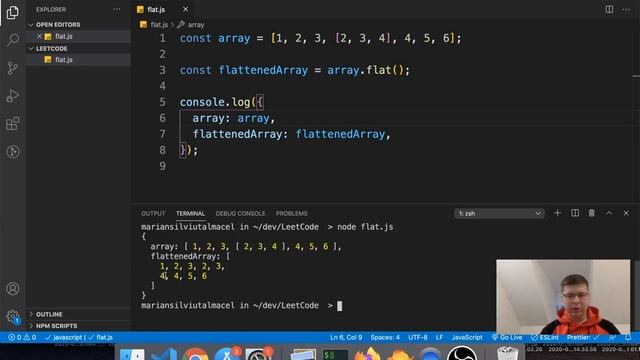Switch to the Debug Console tab
The width and height of the screenshot is (640, 360).
click(240, 213)
